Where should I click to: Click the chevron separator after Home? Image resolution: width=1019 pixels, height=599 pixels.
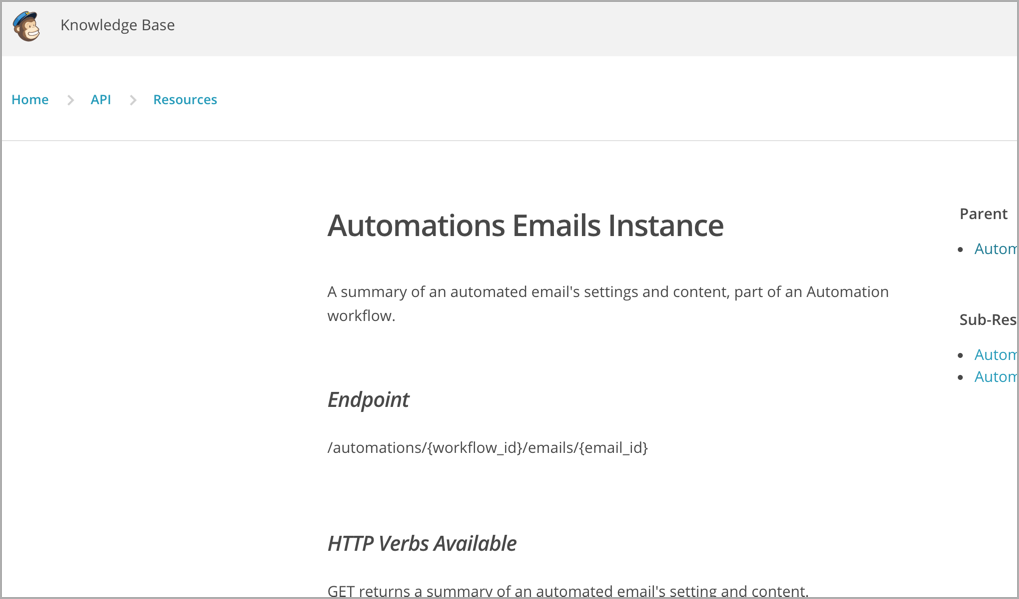(71, 100)
